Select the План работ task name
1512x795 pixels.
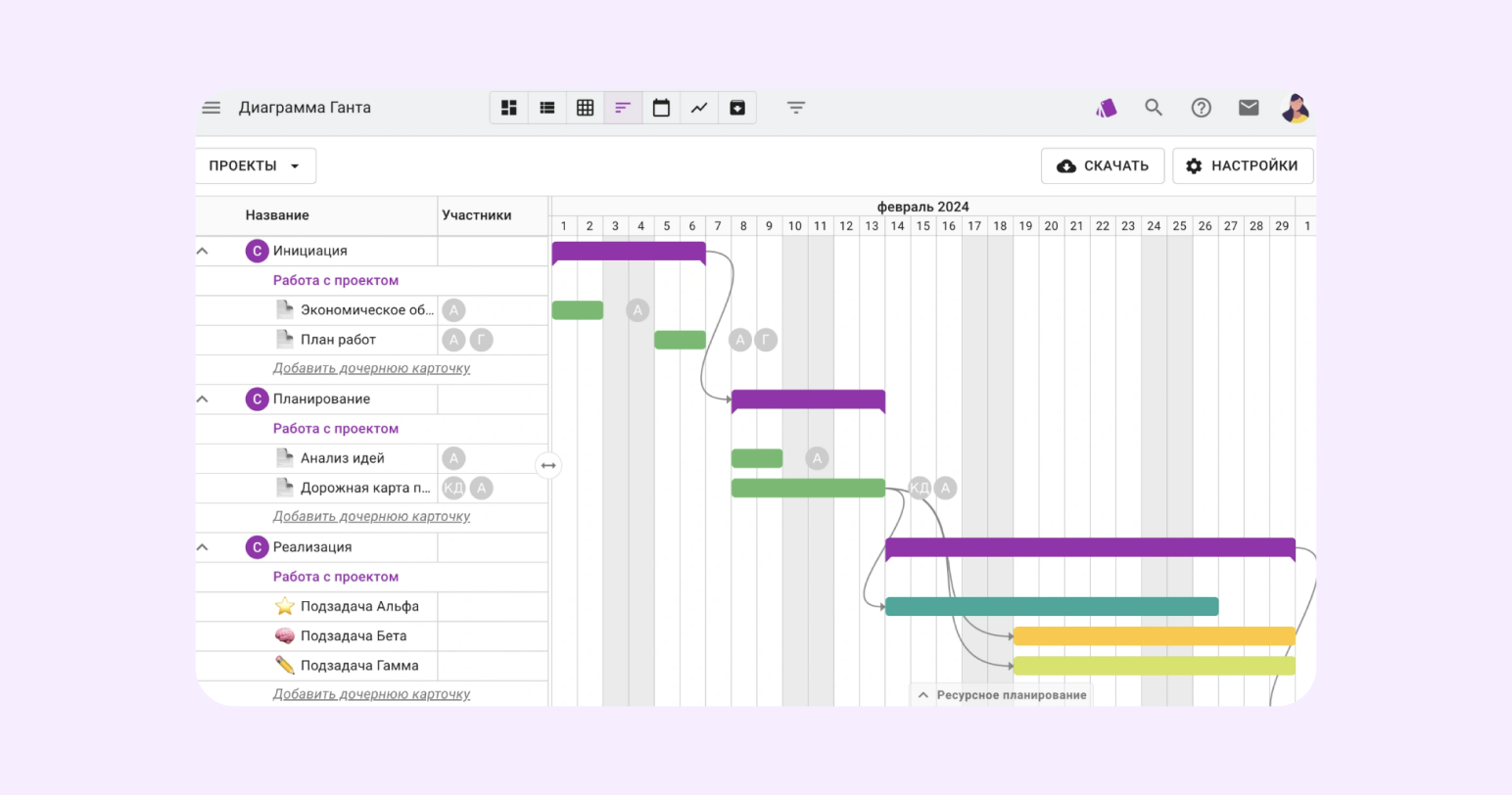click(338, 340)
